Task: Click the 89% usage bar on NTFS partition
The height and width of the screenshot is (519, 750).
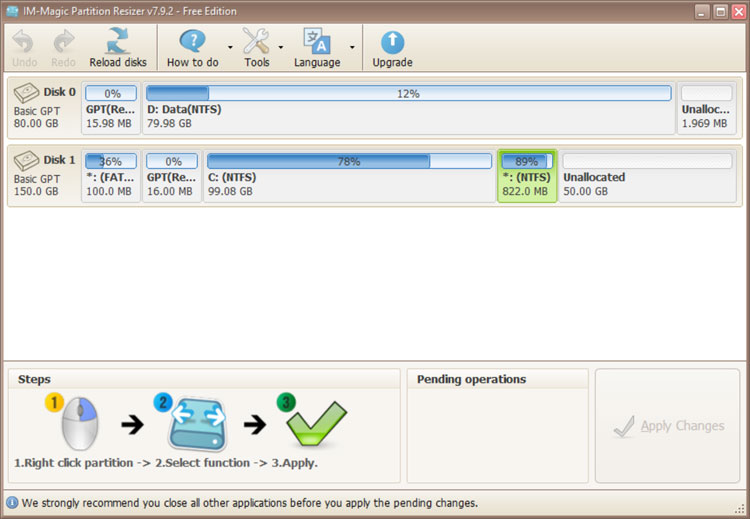Action: coord(527,161)
